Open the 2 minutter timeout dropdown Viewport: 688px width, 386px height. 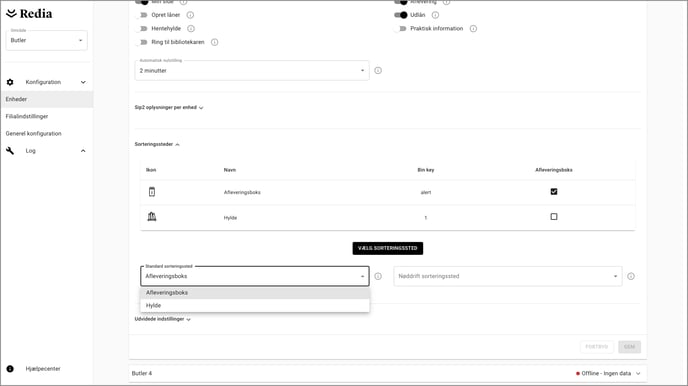[x=252, y=71]
